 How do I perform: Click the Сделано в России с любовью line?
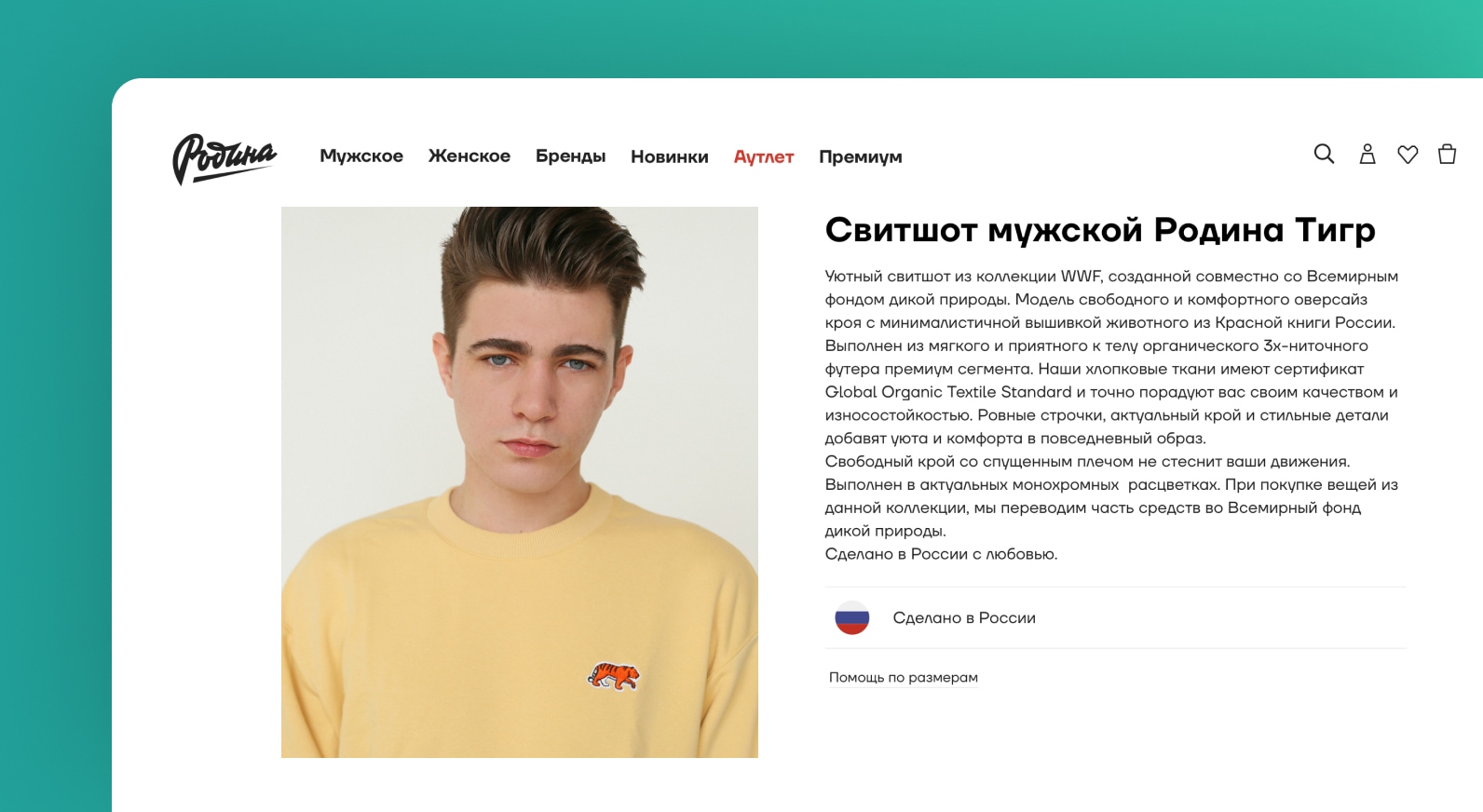click(941, 554)
